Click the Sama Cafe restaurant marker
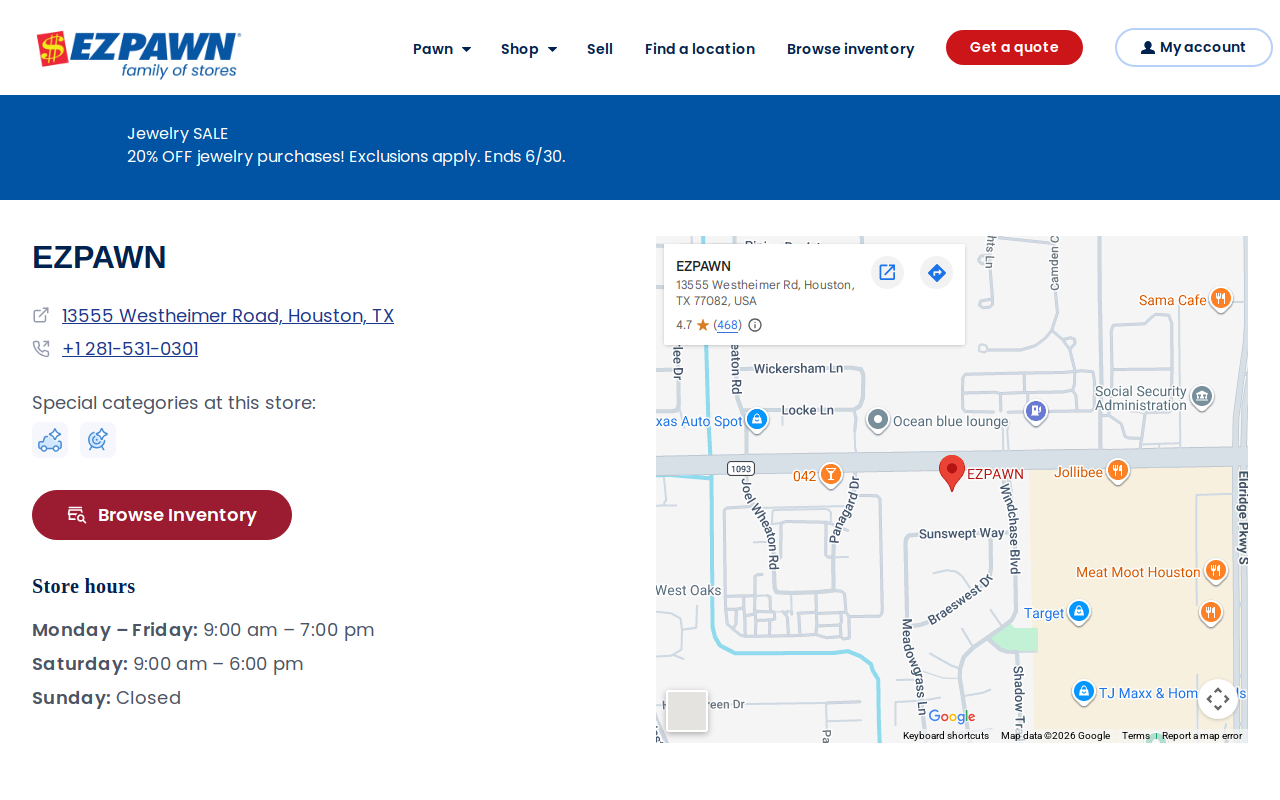1280x800 pixels. 1220,299
